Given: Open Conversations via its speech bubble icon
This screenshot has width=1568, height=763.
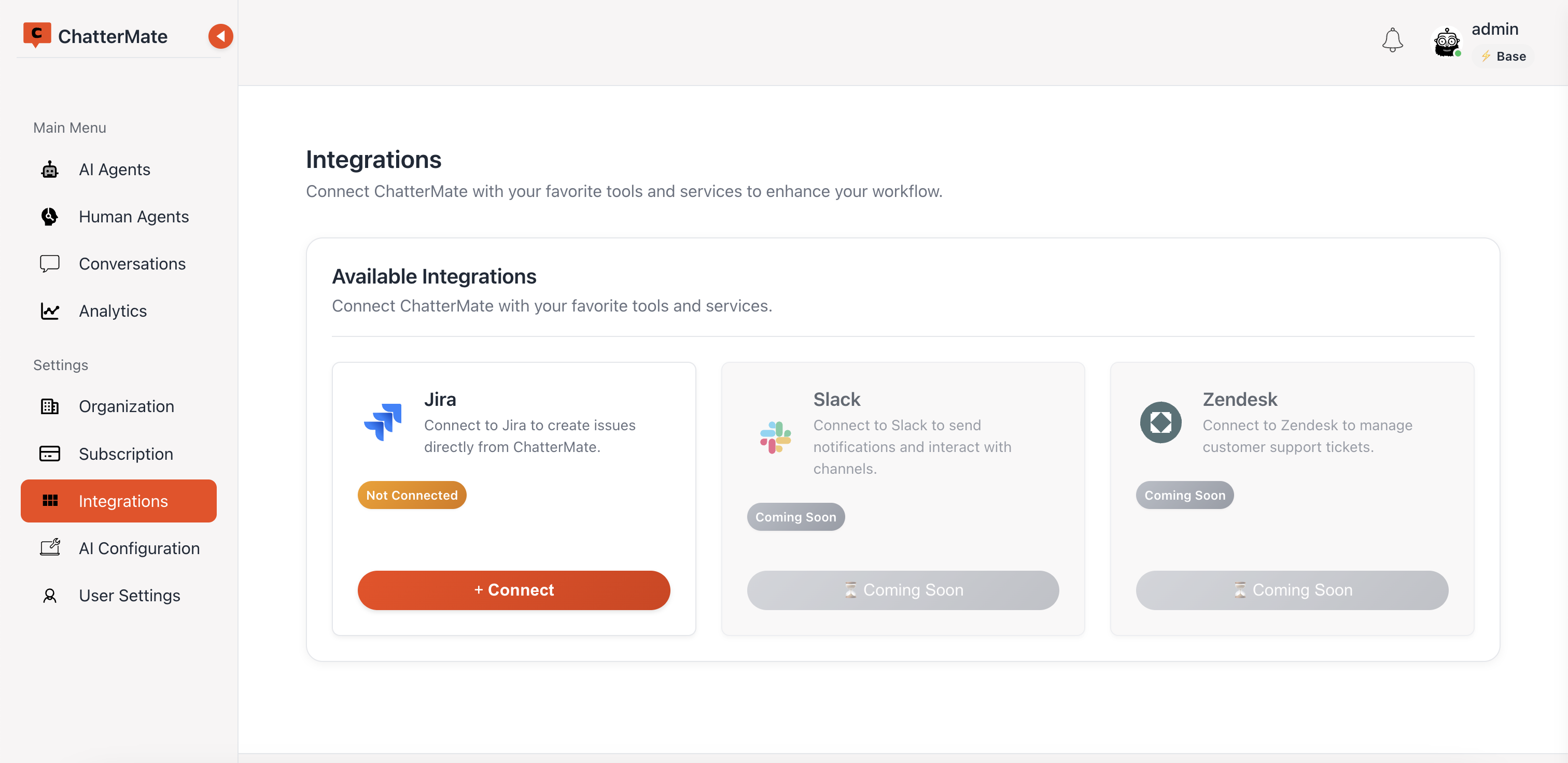Looking at the screenshot, I should (49, 263).
